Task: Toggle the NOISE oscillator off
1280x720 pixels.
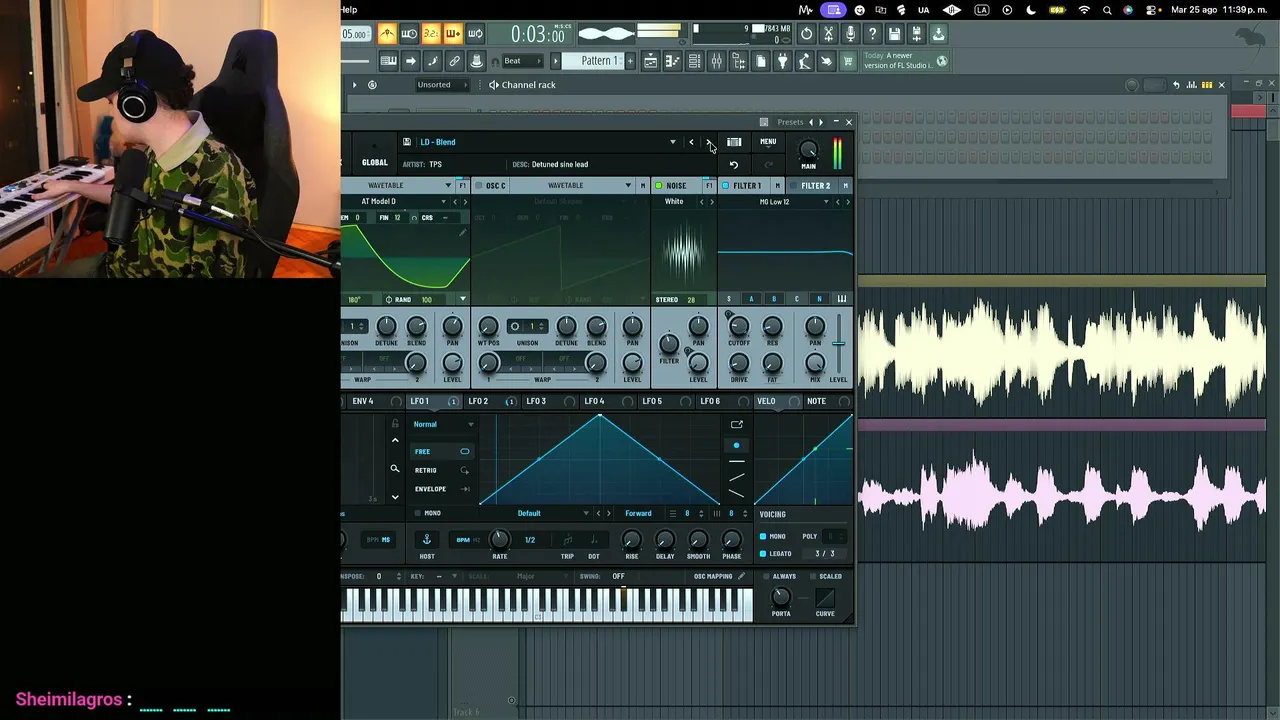Action: click(x=658, y=186)
